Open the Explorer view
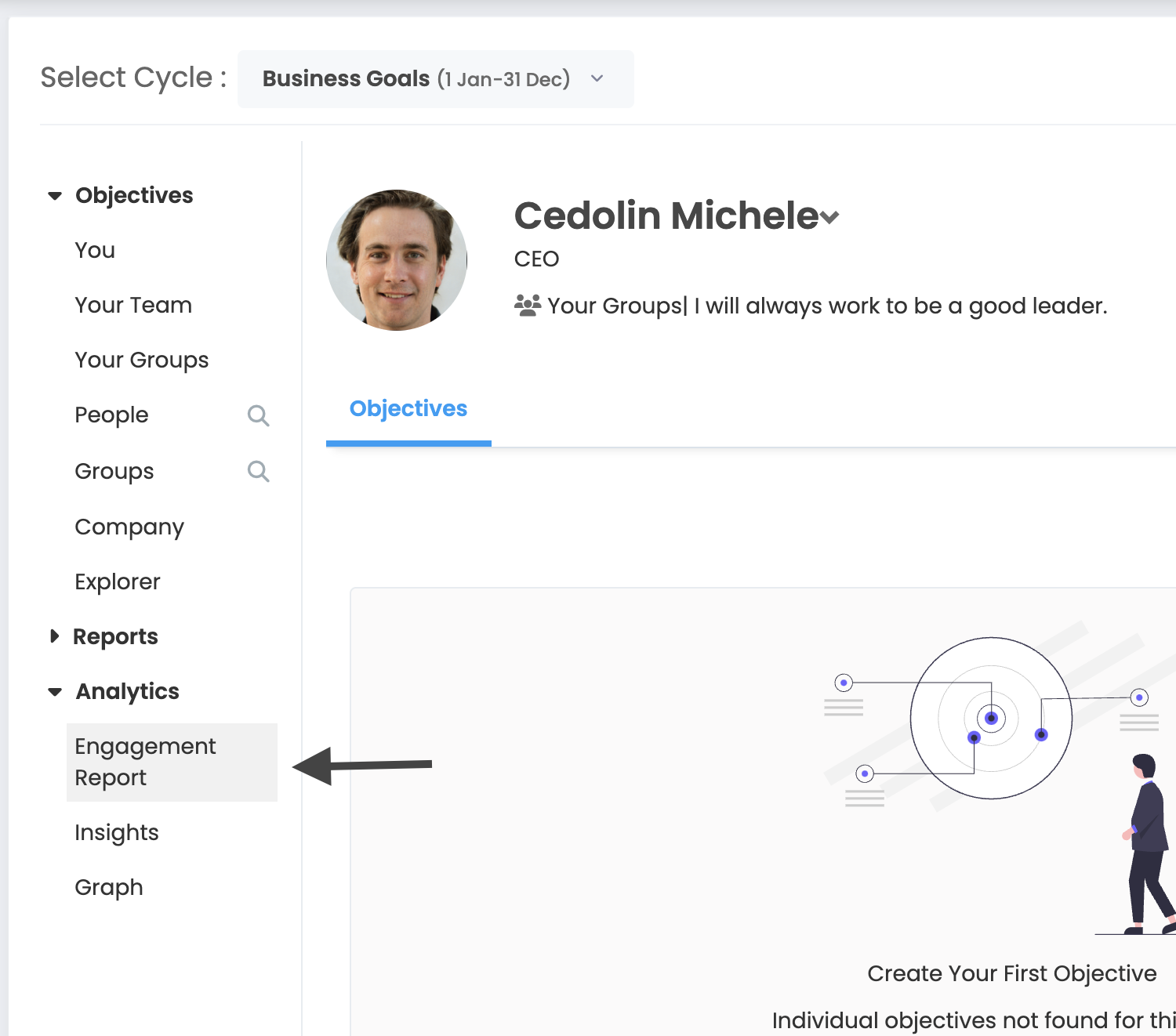Screen dimensions: 1176x1036 coord(118,581)
